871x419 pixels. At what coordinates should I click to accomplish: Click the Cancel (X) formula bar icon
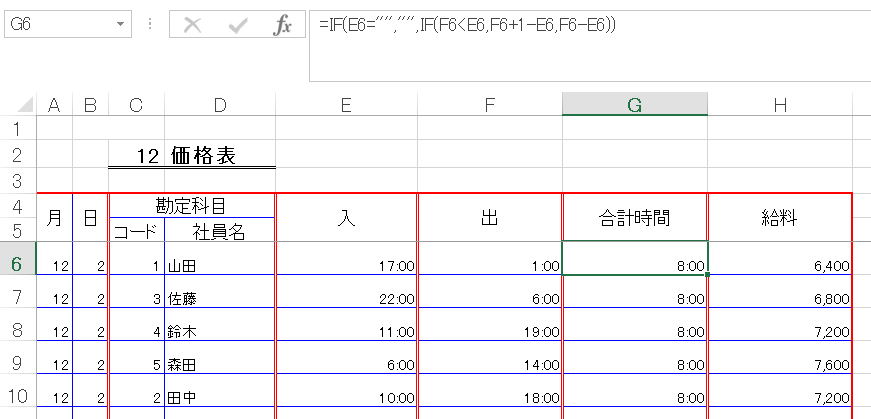click(192, 26)
